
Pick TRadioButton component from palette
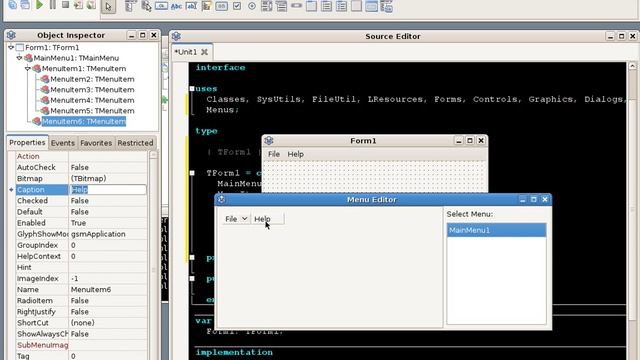(252, 6)
